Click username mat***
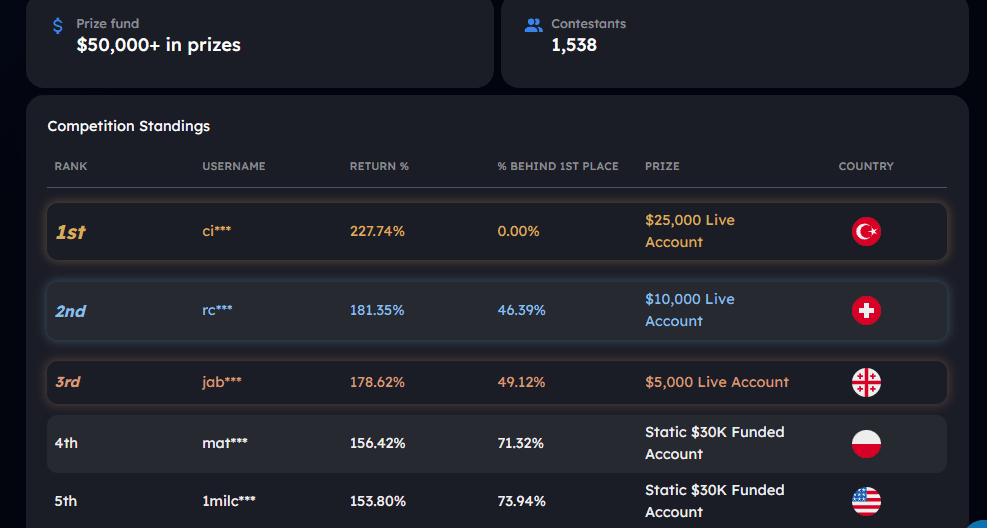Screen dimensions: 987x528 coord(225,443)
